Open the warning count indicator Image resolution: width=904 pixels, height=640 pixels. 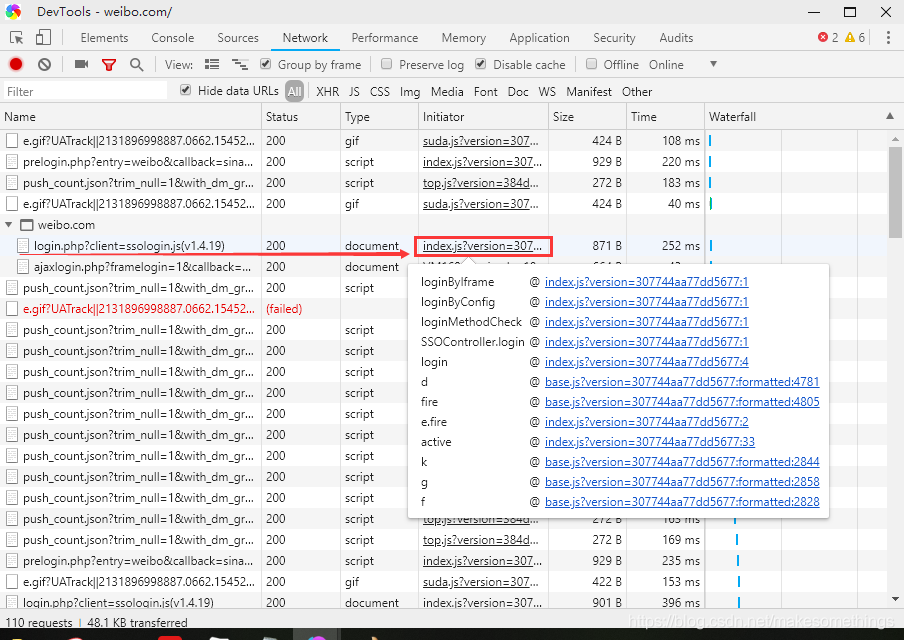coord(855,37)
